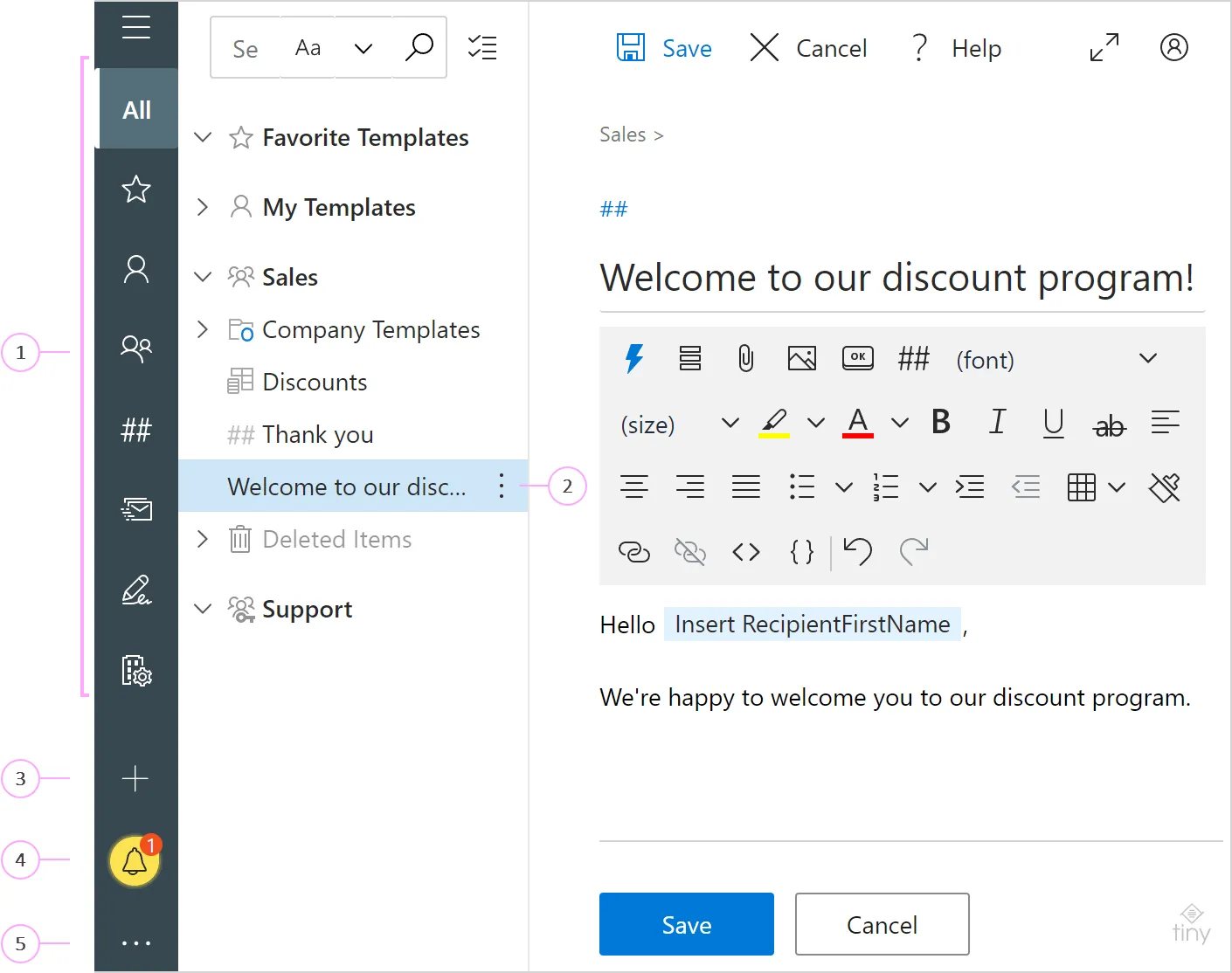Expand editor to full view
The width and height of the screenshot is (1232, 973).
(1104, 47)
